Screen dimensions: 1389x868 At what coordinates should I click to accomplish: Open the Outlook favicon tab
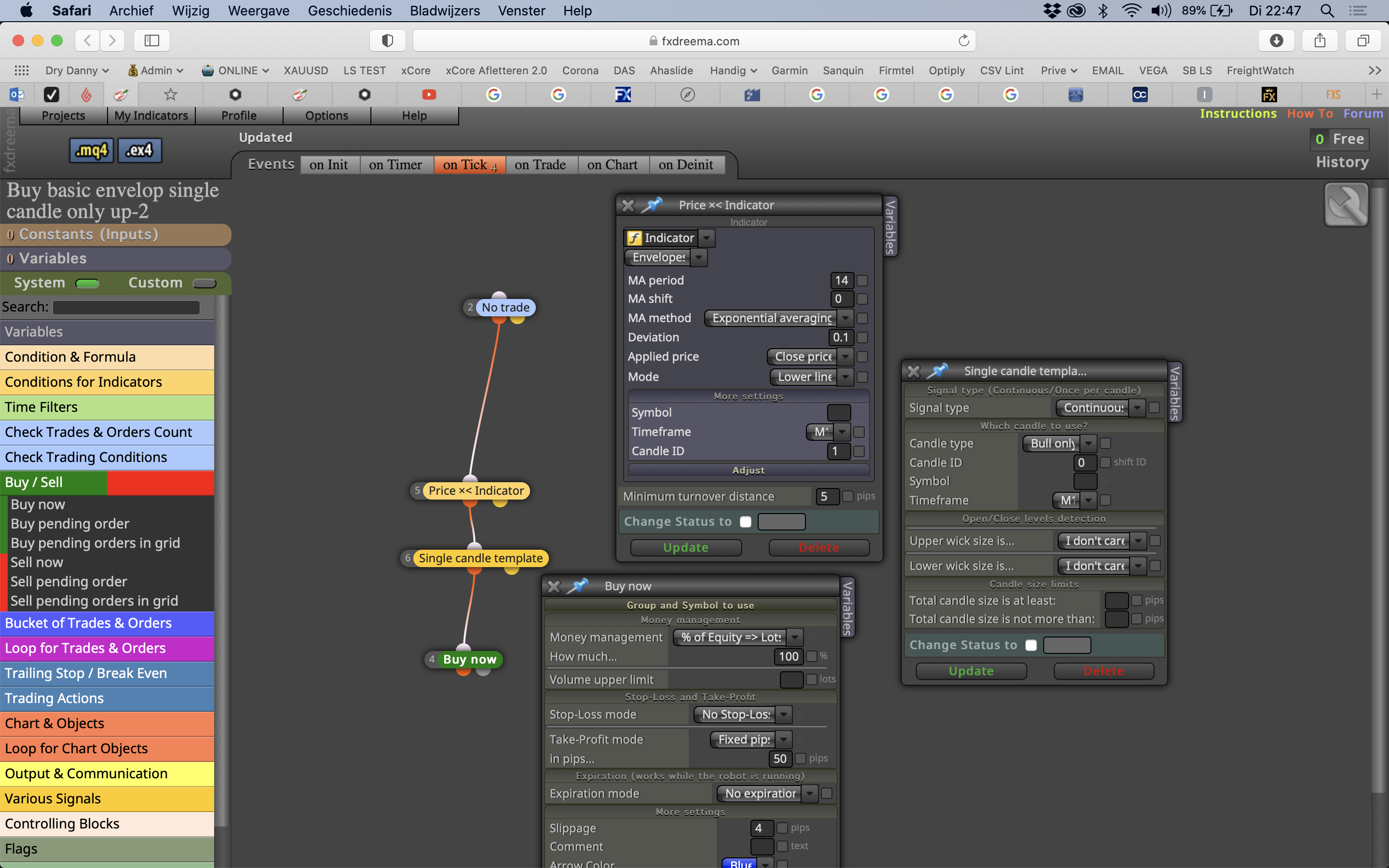[x=17, y=94]
